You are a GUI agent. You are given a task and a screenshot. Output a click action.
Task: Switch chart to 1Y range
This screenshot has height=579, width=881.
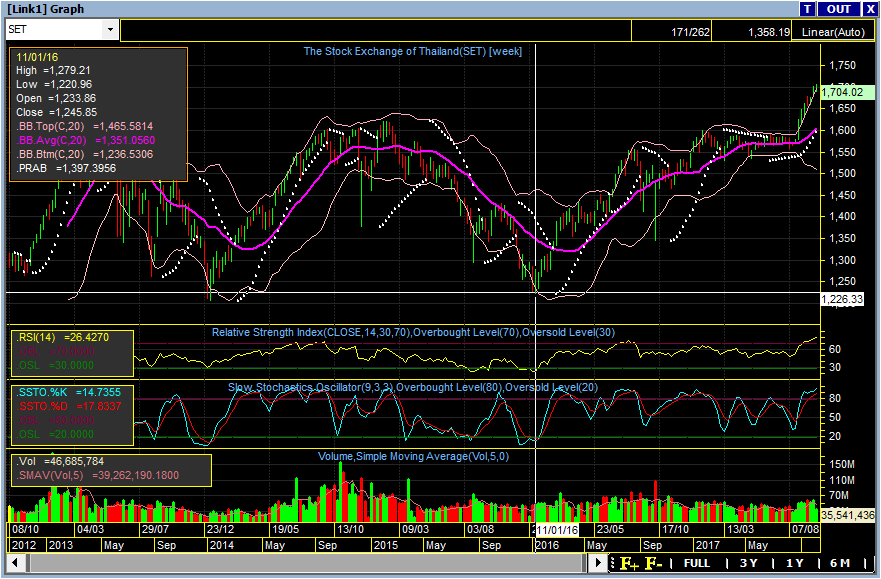794,564
